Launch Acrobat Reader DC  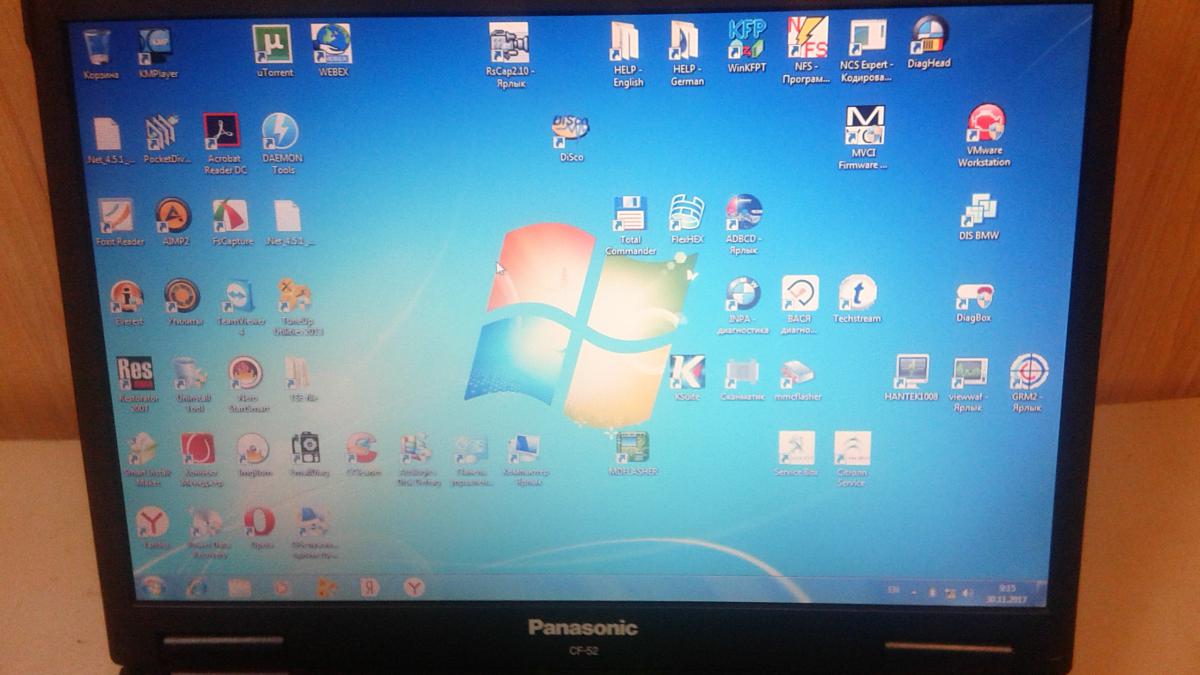pos(222,134)
